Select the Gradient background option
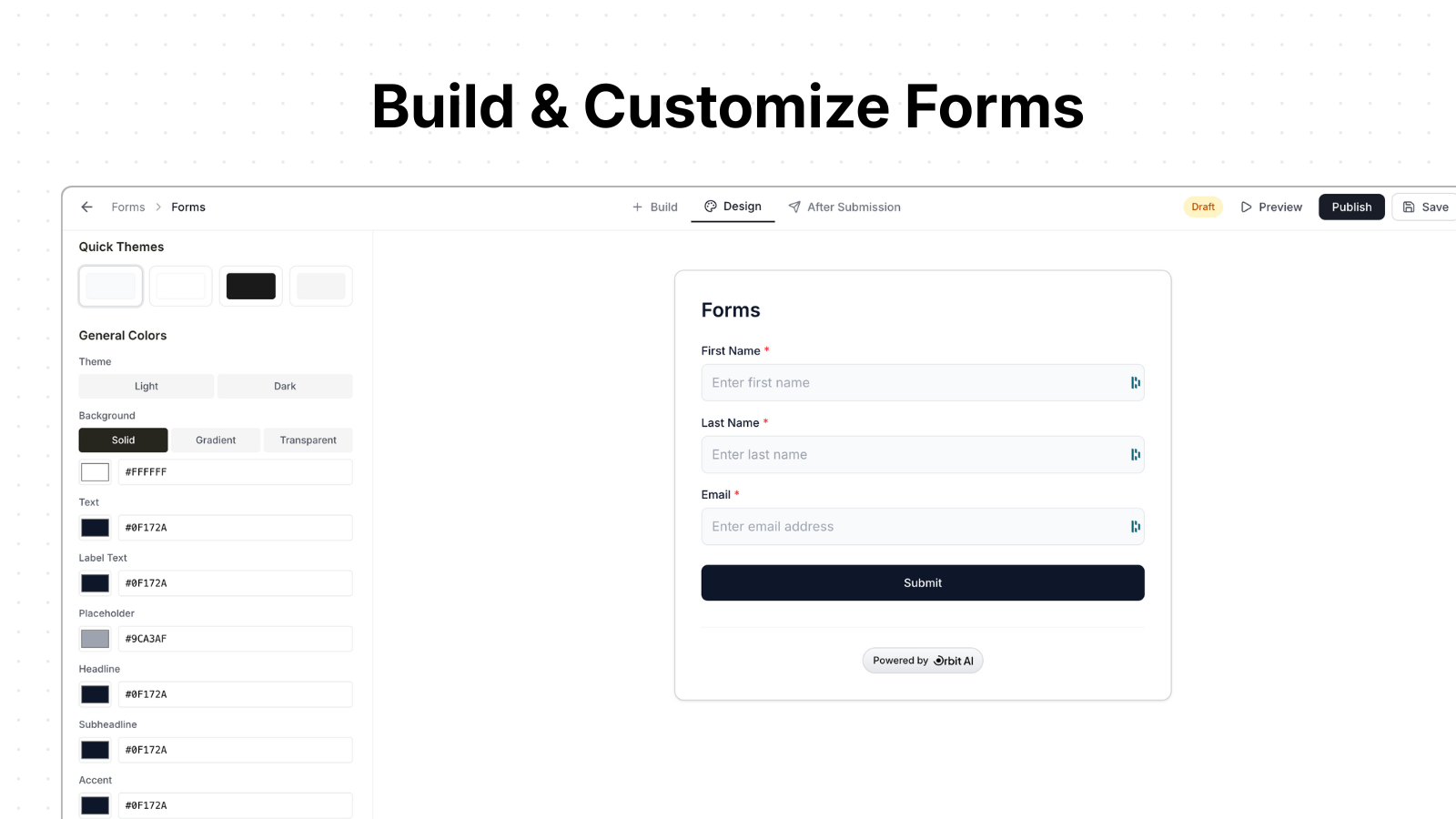Viewport: 1456px width, 819px height. pos(215,440)
